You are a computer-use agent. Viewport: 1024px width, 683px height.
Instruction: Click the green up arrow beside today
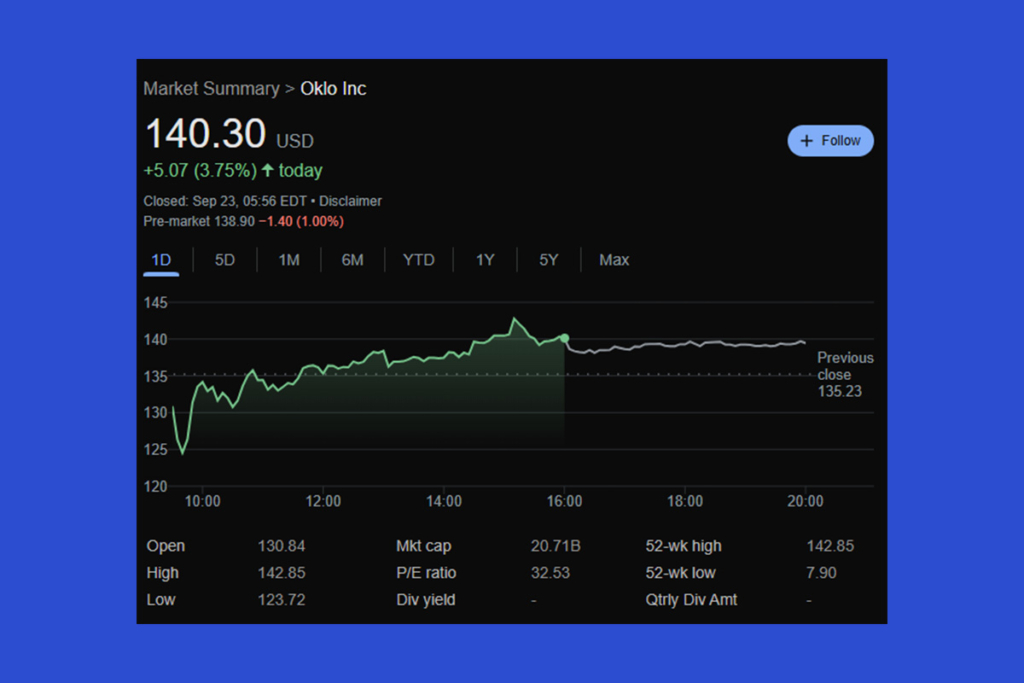267,171
